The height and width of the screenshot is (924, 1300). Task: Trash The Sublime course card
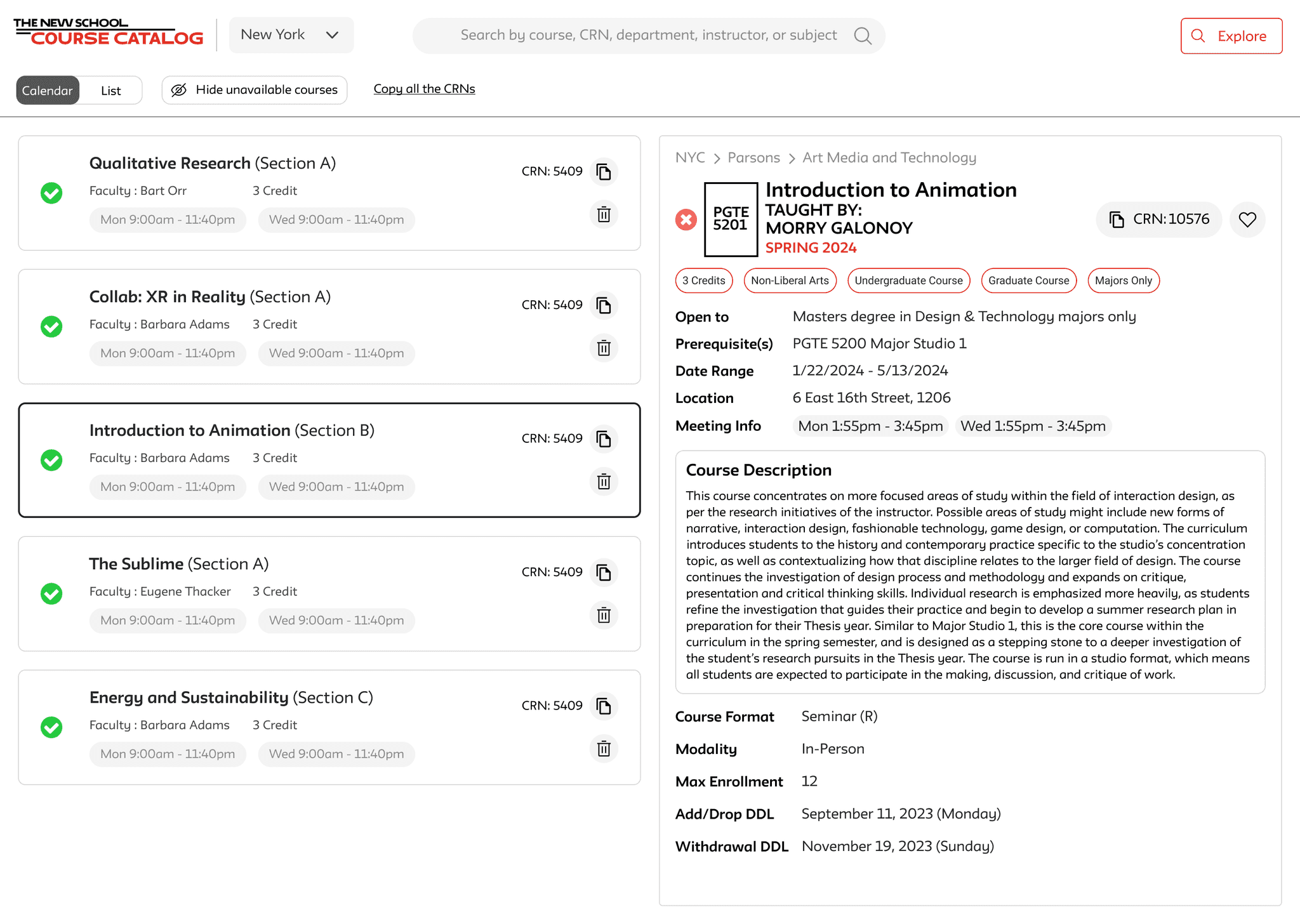tap(604, 615)
